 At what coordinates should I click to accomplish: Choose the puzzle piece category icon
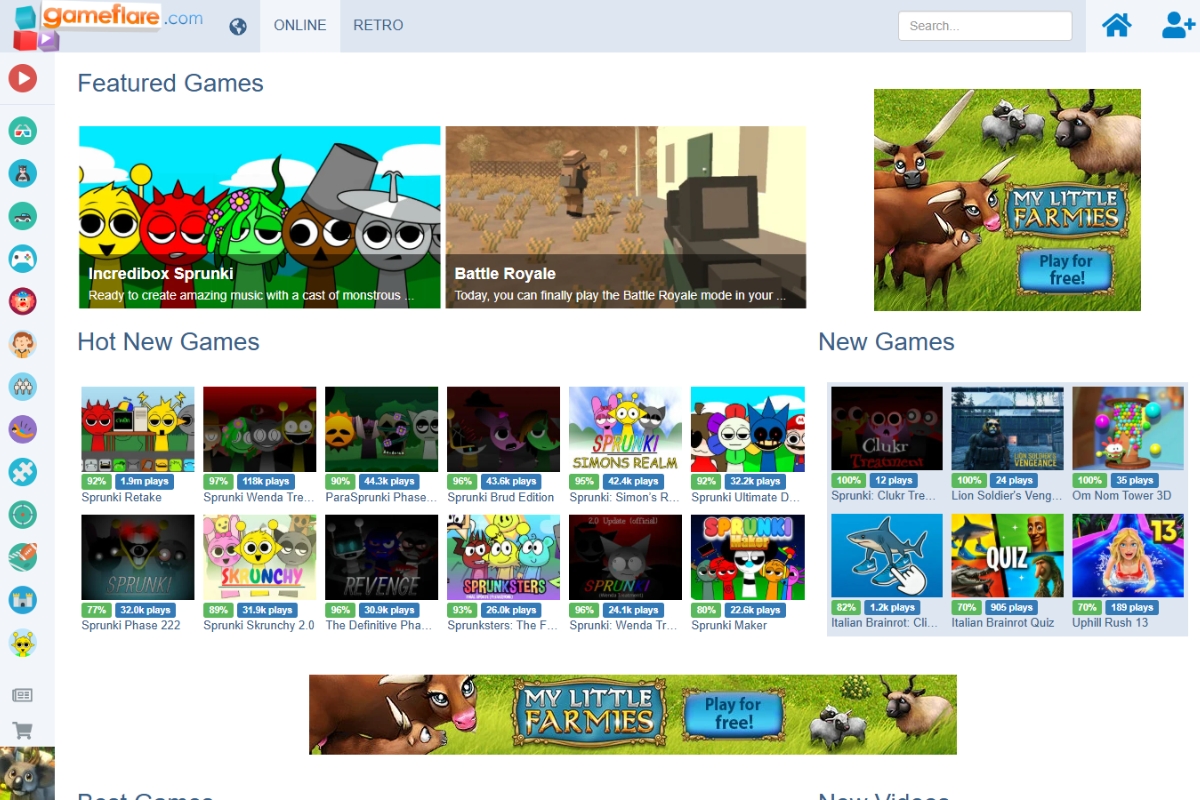click(22, 472)
